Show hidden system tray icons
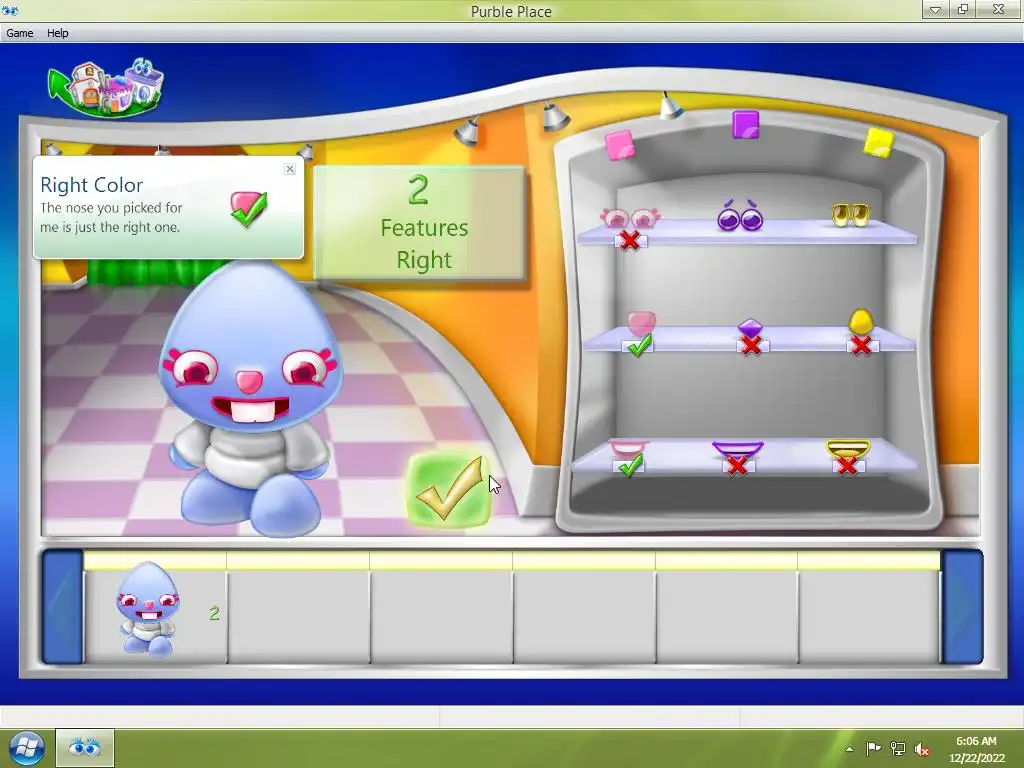 (849, 749)
